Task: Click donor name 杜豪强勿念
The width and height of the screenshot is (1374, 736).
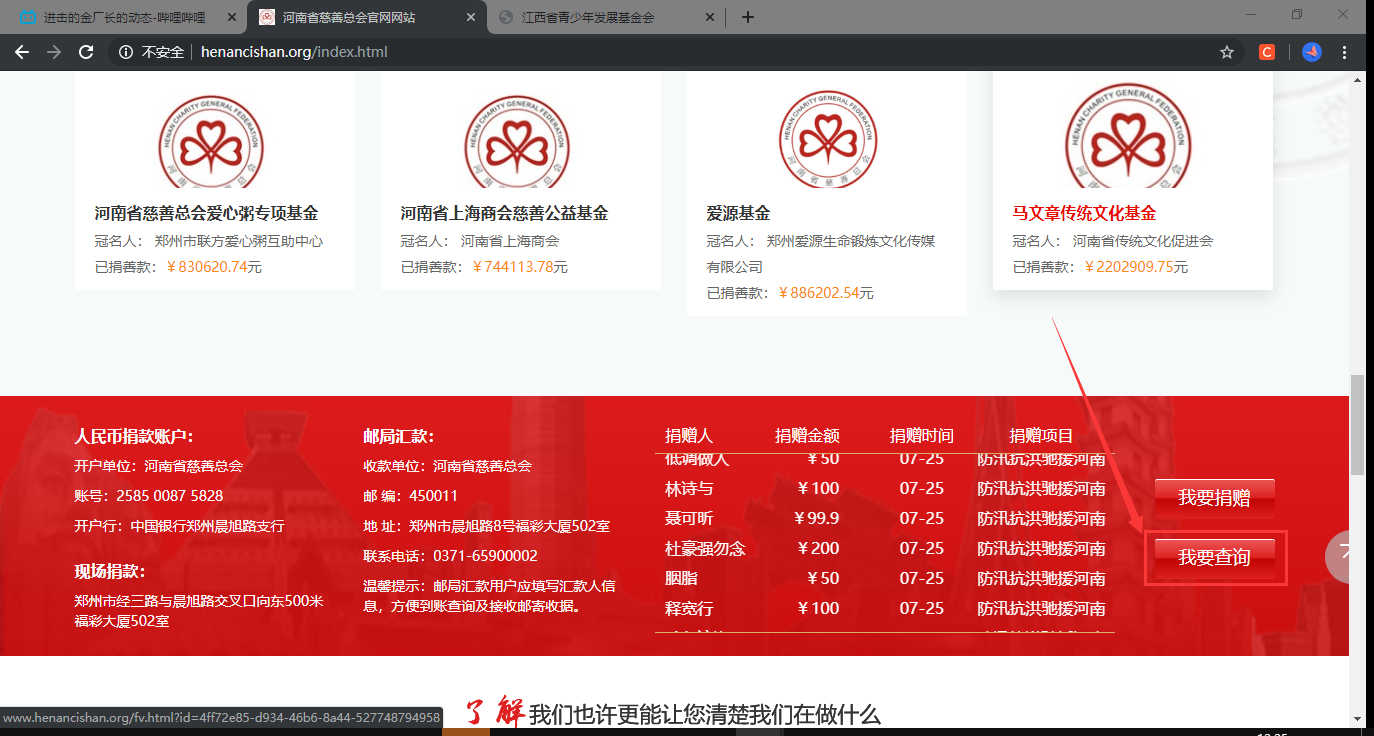Action: tap(705, 549)
